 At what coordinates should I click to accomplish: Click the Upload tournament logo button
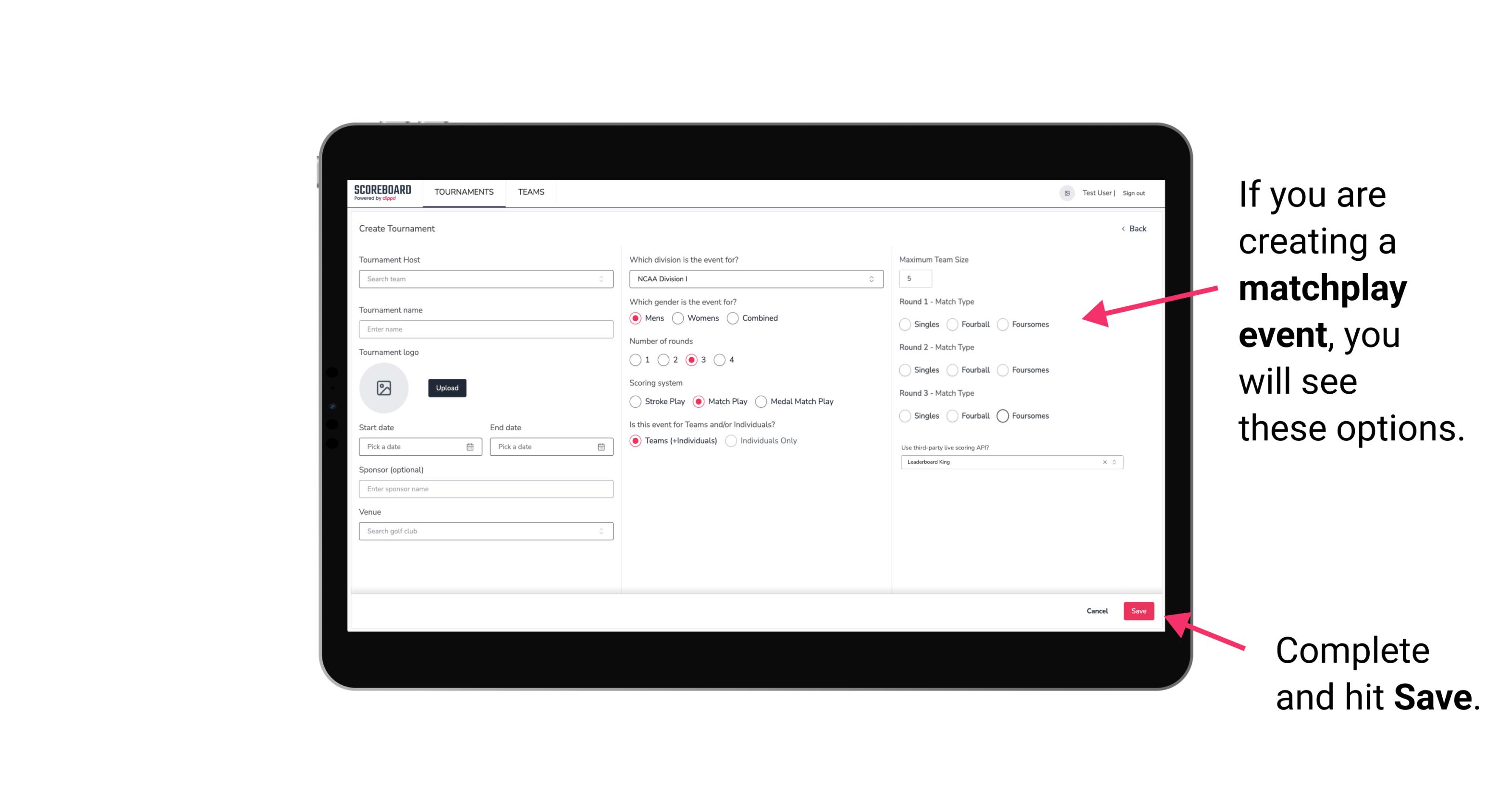[447, 388]
